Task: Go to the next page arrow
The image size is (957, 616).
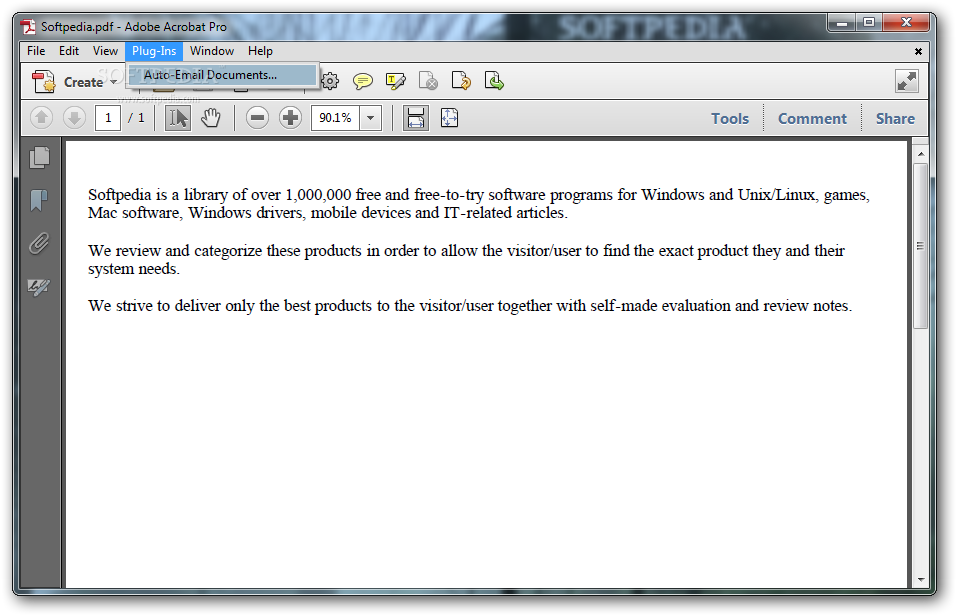Action: [74, 117]
